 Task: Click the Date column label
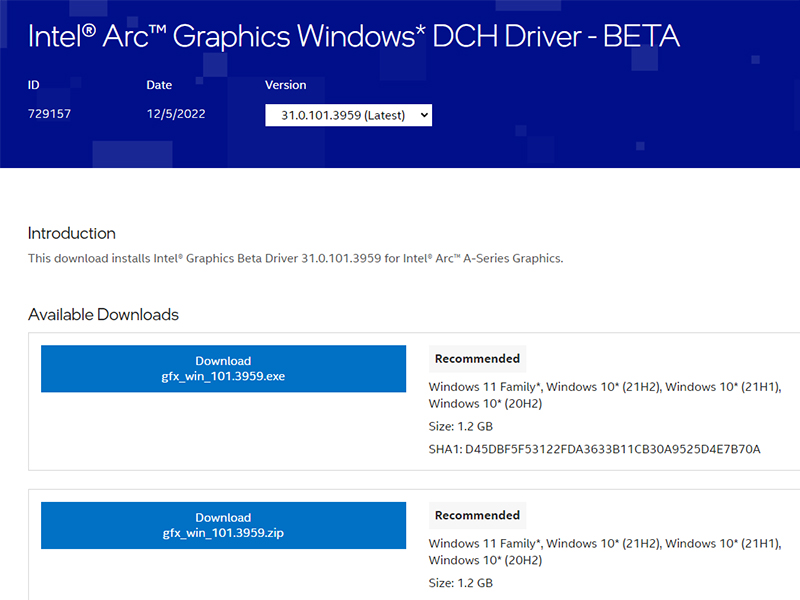click(158, 85)
